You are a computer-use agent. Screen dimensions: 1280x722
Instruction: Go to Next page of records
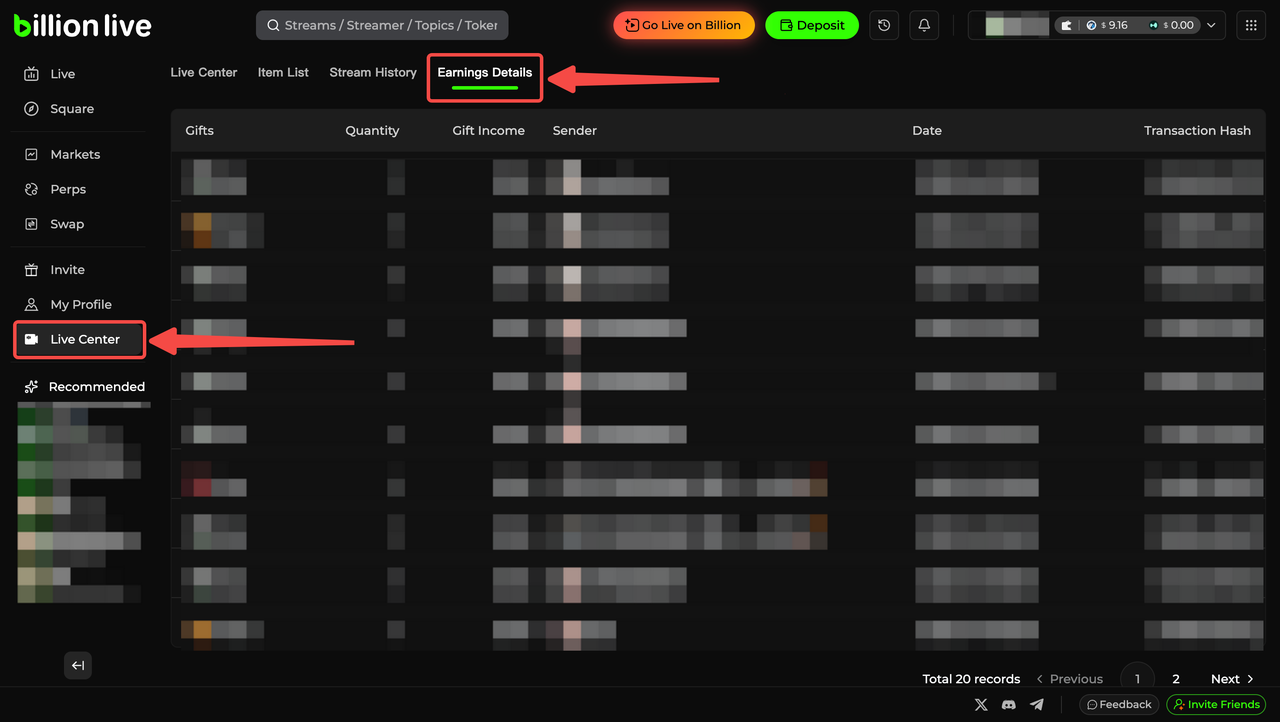pyautogui.click(x=1232, y=679)
